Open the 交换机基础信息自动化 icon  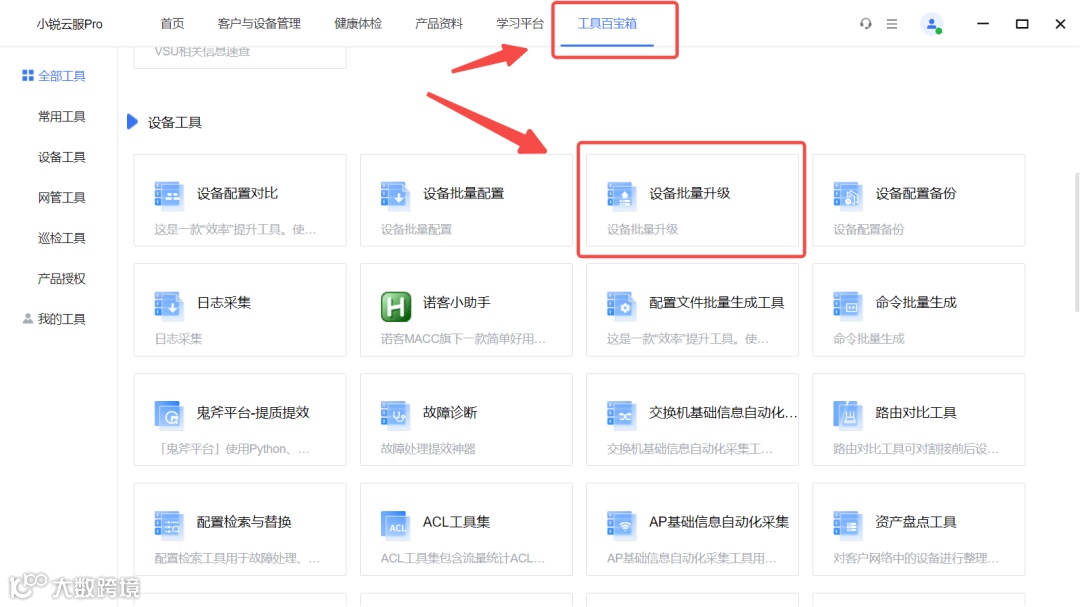click(x=621, y=414)
